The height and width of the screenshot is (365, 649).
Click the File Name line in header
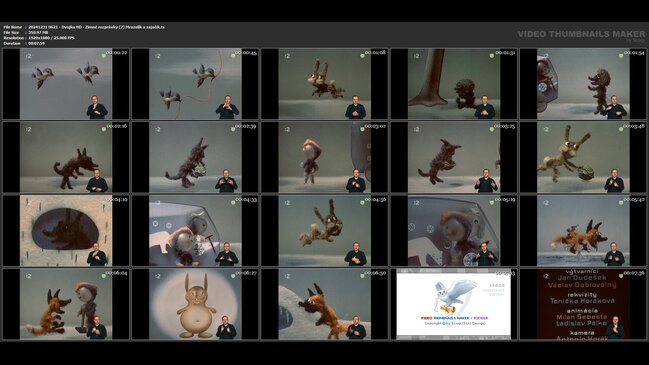point(84,27)
